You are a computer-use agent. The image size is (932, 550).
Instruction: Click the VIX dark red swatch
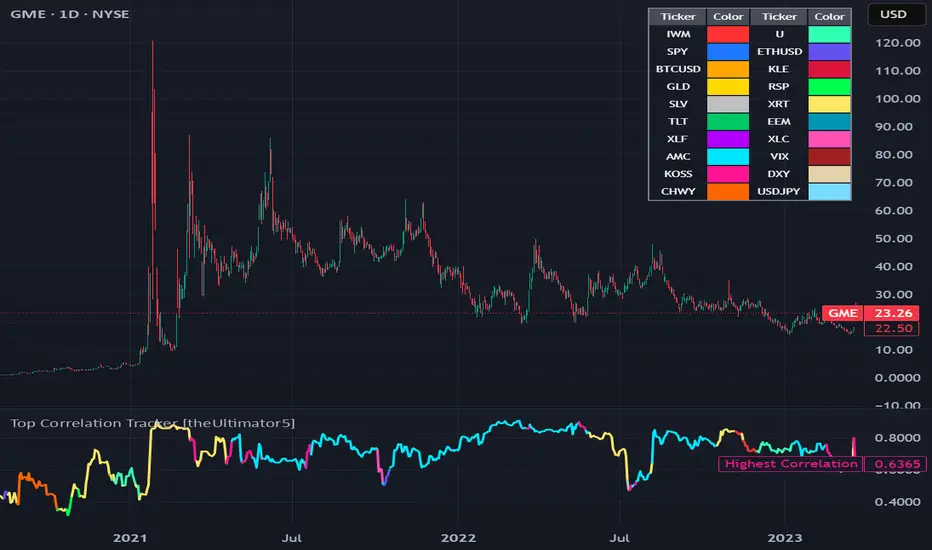[829, 156]
